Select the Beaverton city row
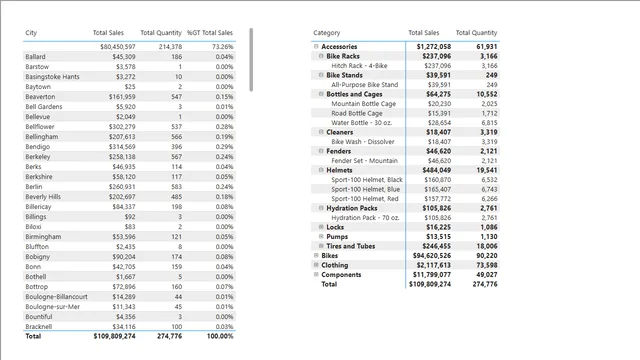 (x=129, y=97)
